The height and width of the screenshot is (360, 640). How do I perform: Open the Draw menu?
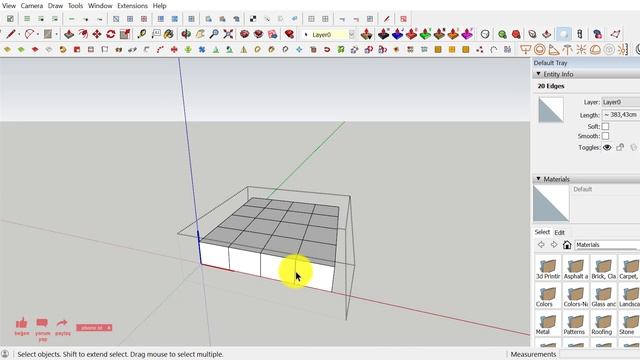pyautogui.click(x=56, y=6)
